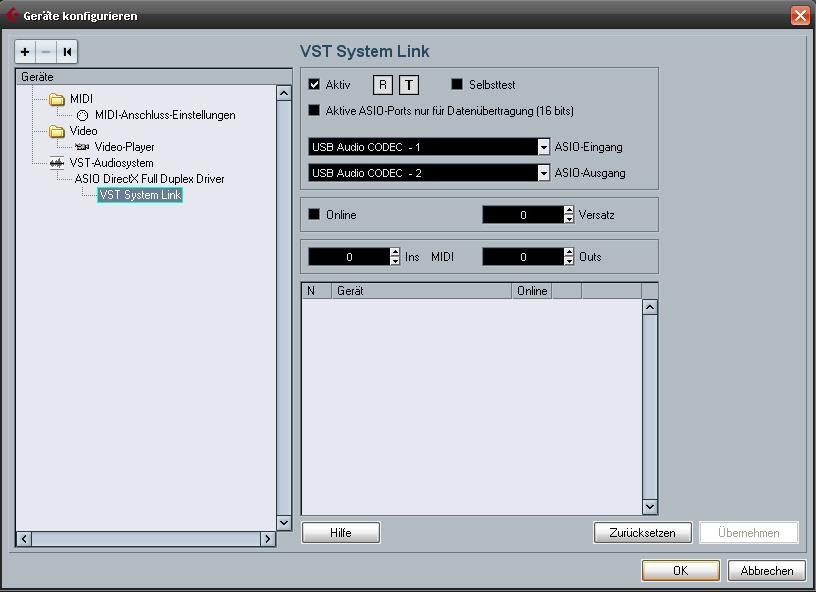This screenshot has width=816, height=592.
Task: Click the N column header
Action: 316,291
